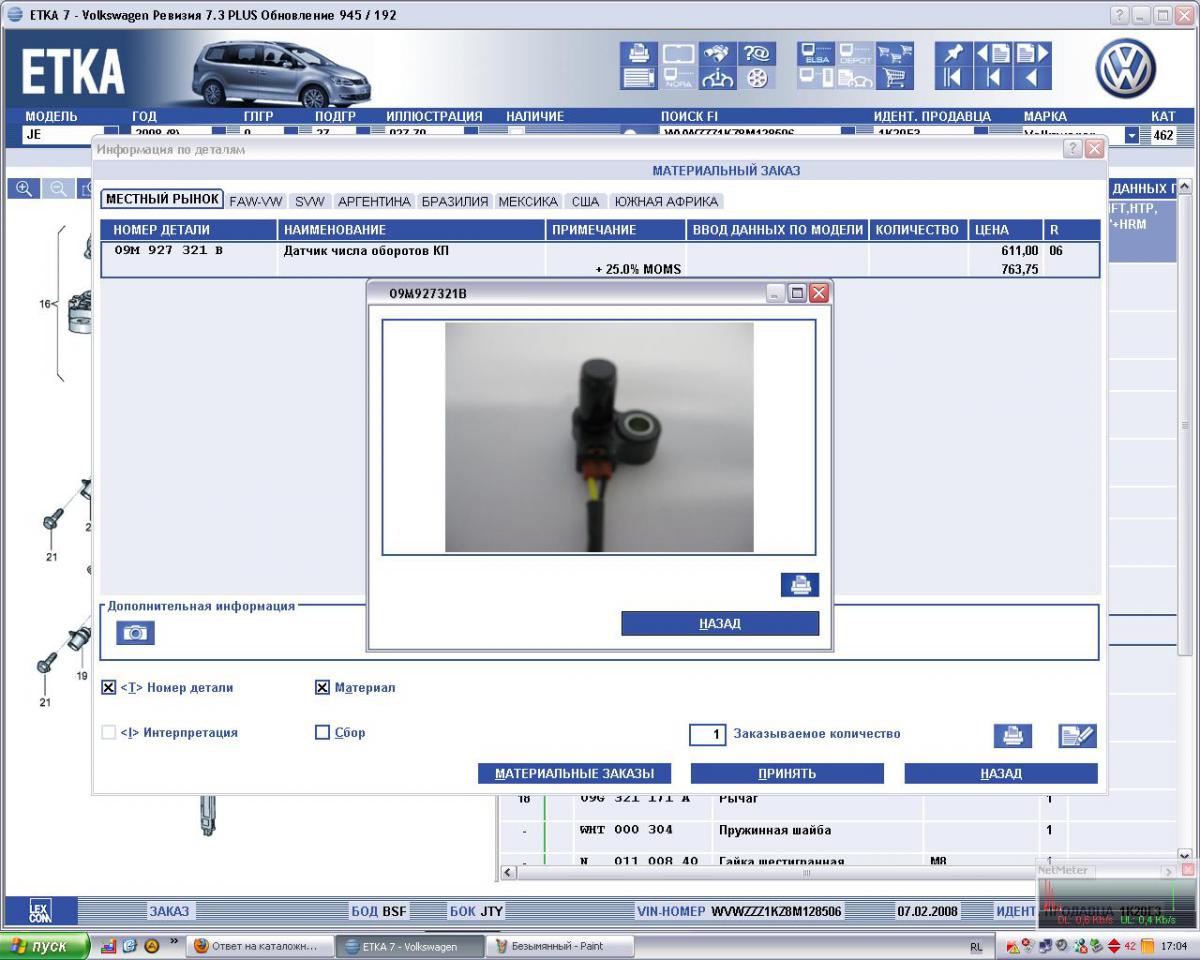Open the ?@ help inquiry icon

pos(757,53)
